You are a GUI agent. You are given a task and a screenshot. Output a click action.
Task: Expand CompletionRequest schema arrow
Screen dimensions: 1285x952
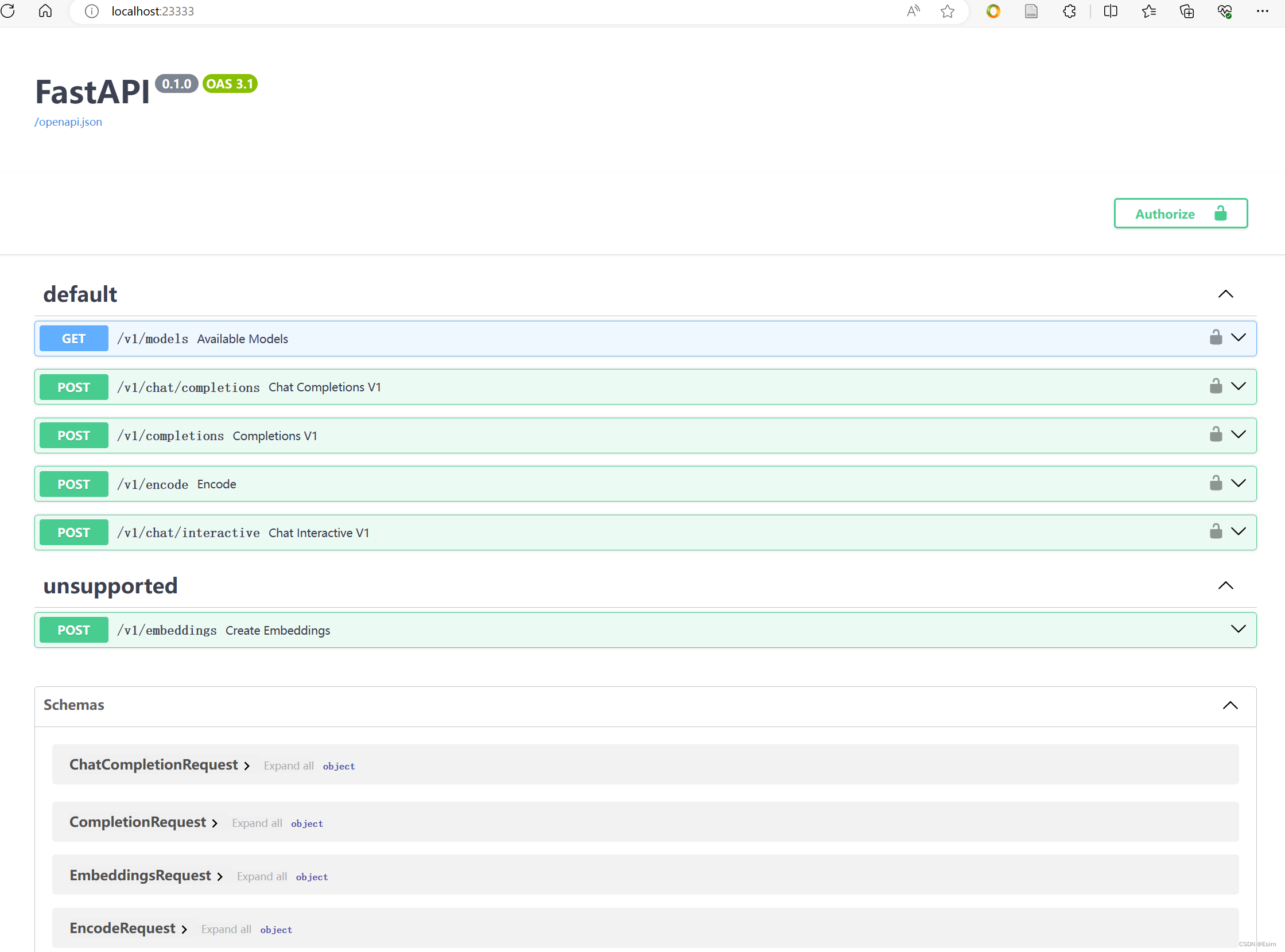tap(215, 823)
